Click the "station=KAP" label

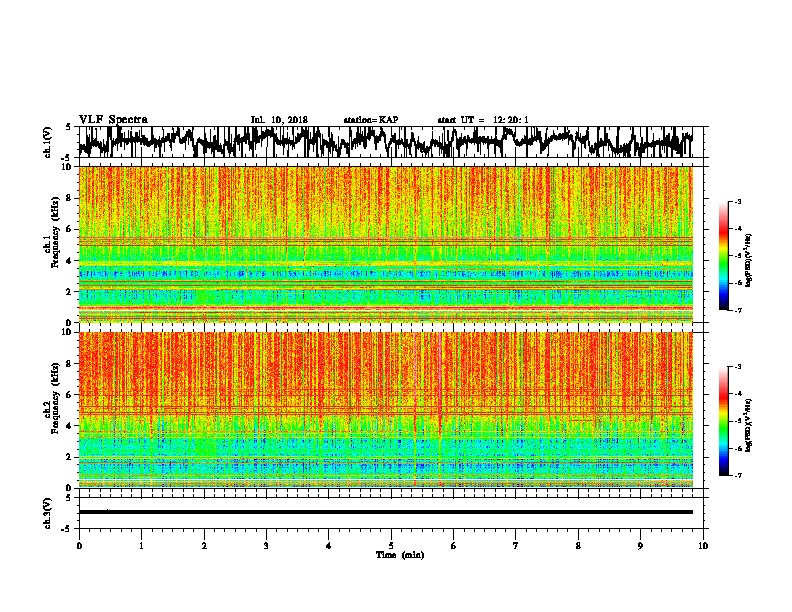[371, 120]
